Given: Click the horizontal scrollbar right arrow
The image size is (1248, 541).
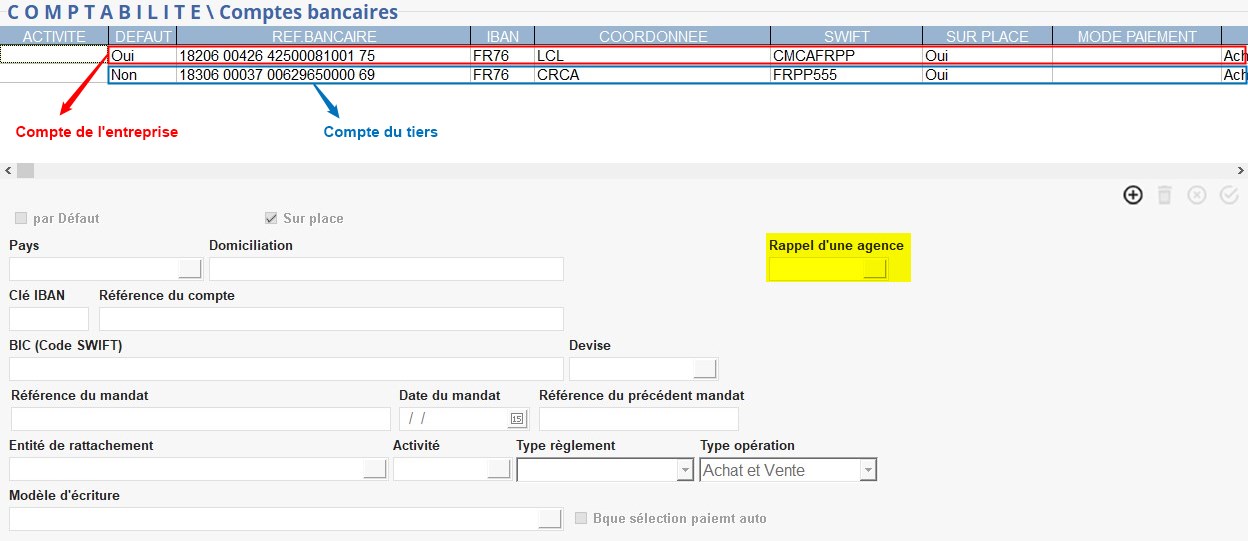Looking at the screenshot, I should point(1240,171).
